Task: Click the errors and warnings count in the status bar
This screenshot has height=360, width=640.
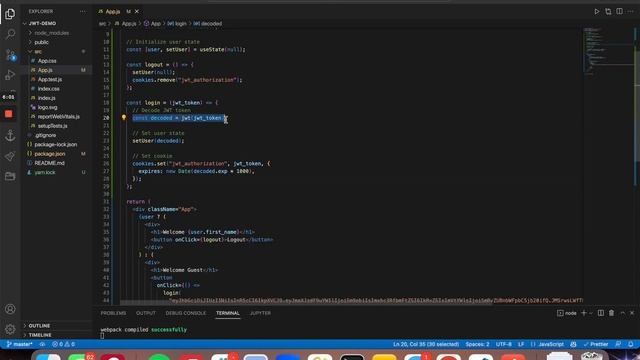Action: pos(63,344)
